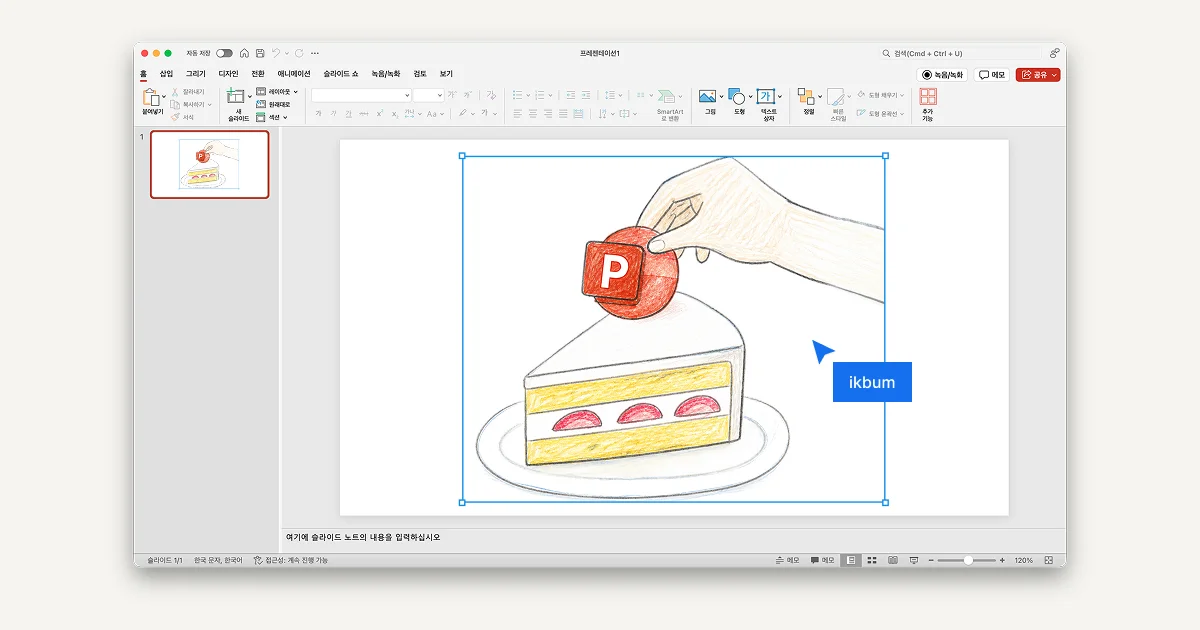Switch to Slide Sorter view in status bar
Image resolution: width=1200 pixels, height=630 pixels.
(872, 560)
